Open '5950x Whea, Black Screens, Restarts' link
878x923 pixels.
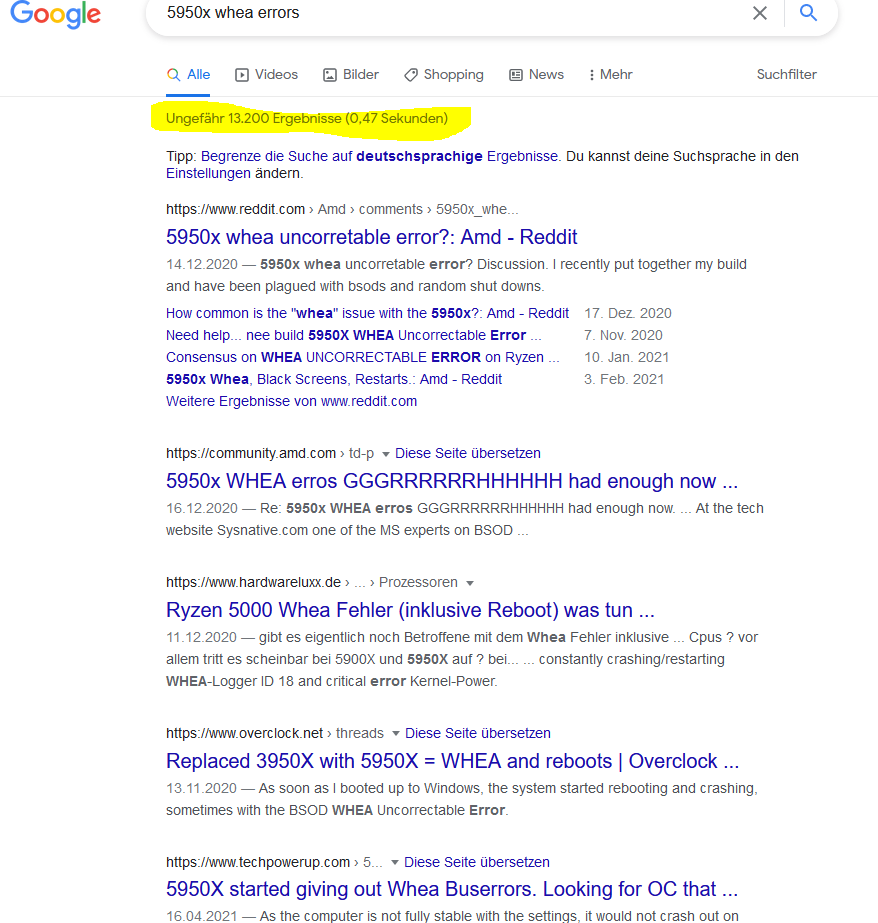click(x=334, y=380)
